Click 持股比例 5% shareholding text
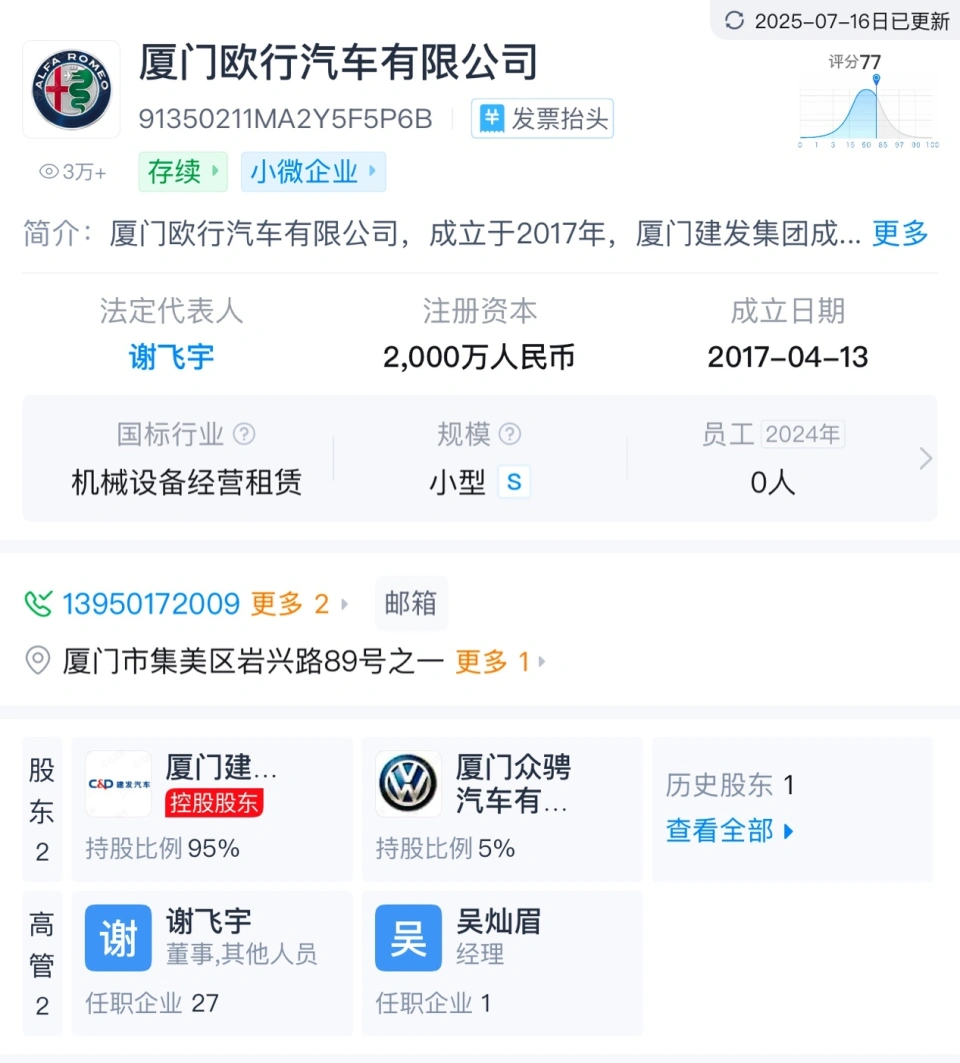The height and width of the screenshot is (1063, 960). click(x=445, y=848)
